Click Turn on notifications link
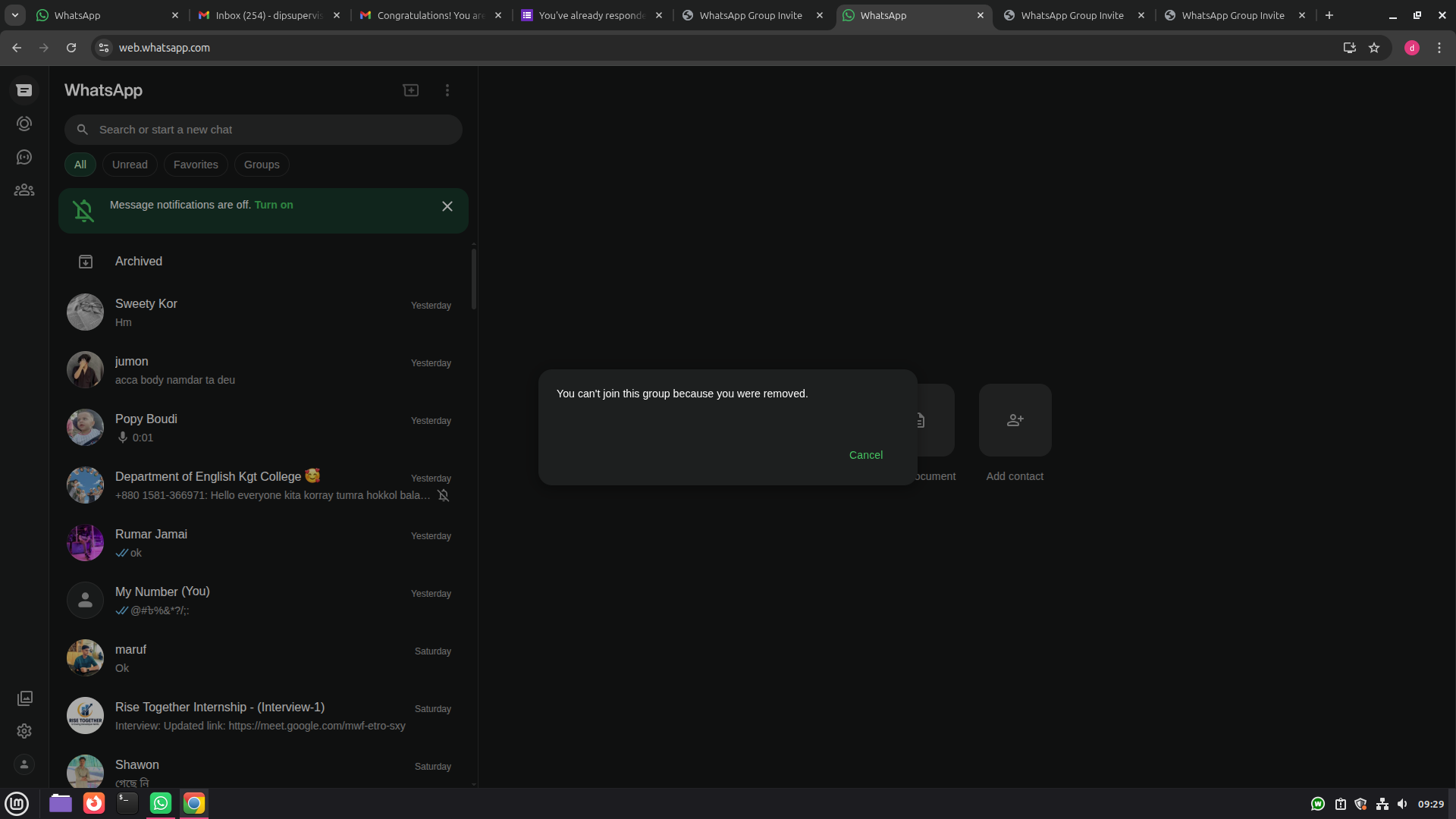This screenshot has height=819, width=1456. coord(274,205)
